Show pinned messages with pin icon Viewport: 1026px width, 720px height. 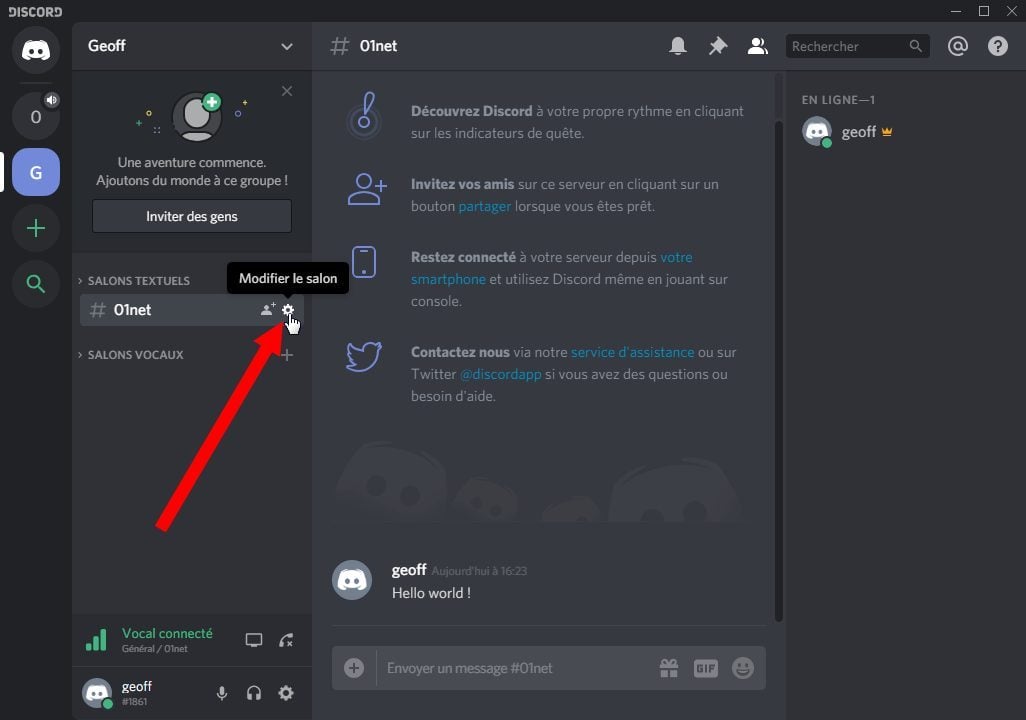(x=718, y=46)
